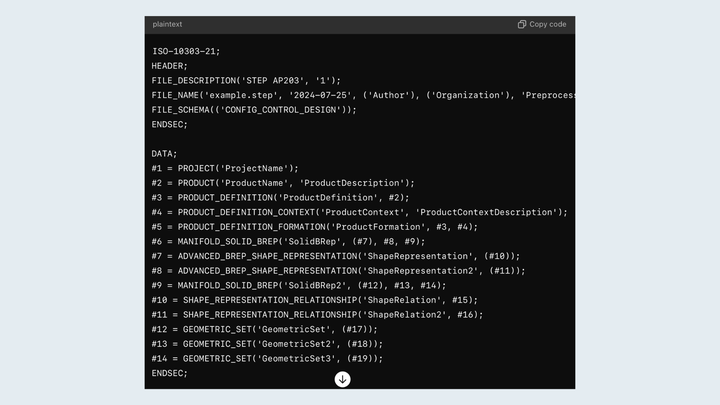720x405 pixels.
Task: Select line #10 SHAPE_REPRESENTATION_RELATIONSHIP 'ShapeRelation'
Action: 329,300
